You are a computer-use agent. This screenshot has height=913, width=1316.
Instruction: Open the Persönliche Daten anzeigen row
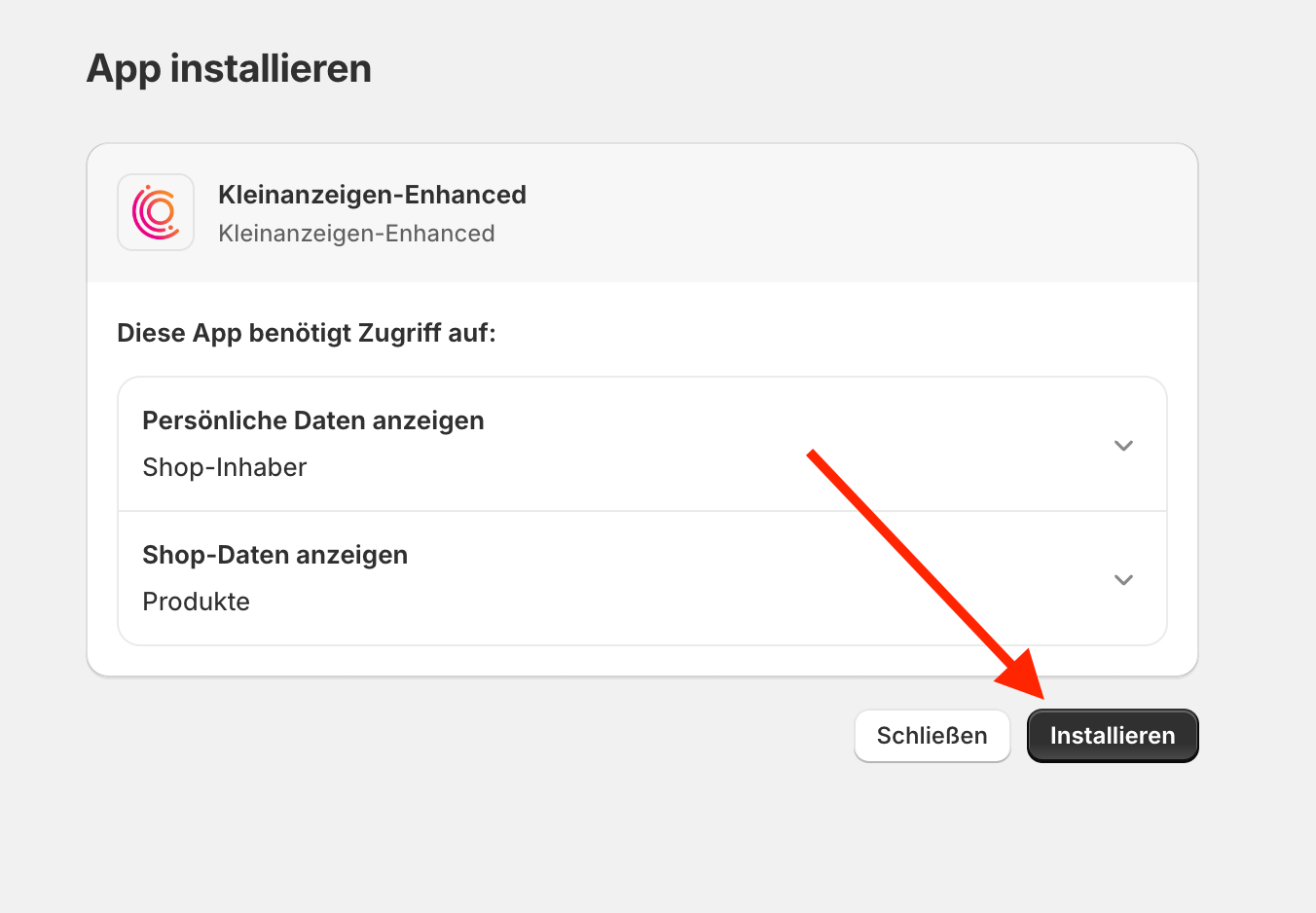click(x=642, y=444)
